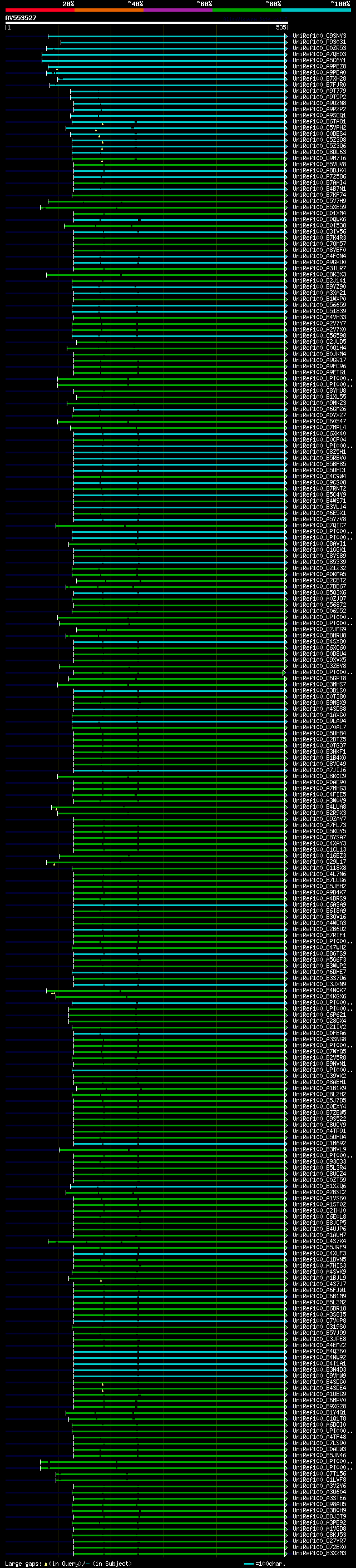
Task: Select the UniRef100_Q8DL63 label
Action: pyautogui.click(x=319, y=152)
